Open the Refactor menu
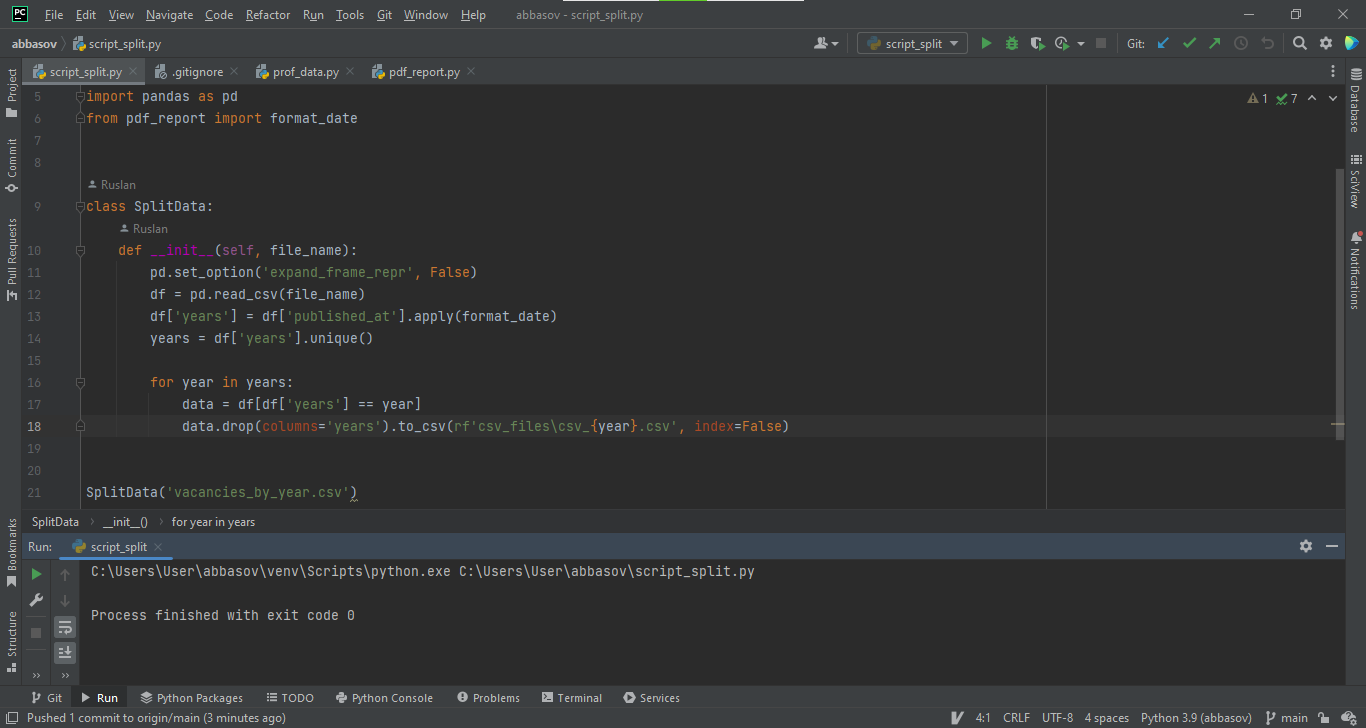 click(268, 14)
